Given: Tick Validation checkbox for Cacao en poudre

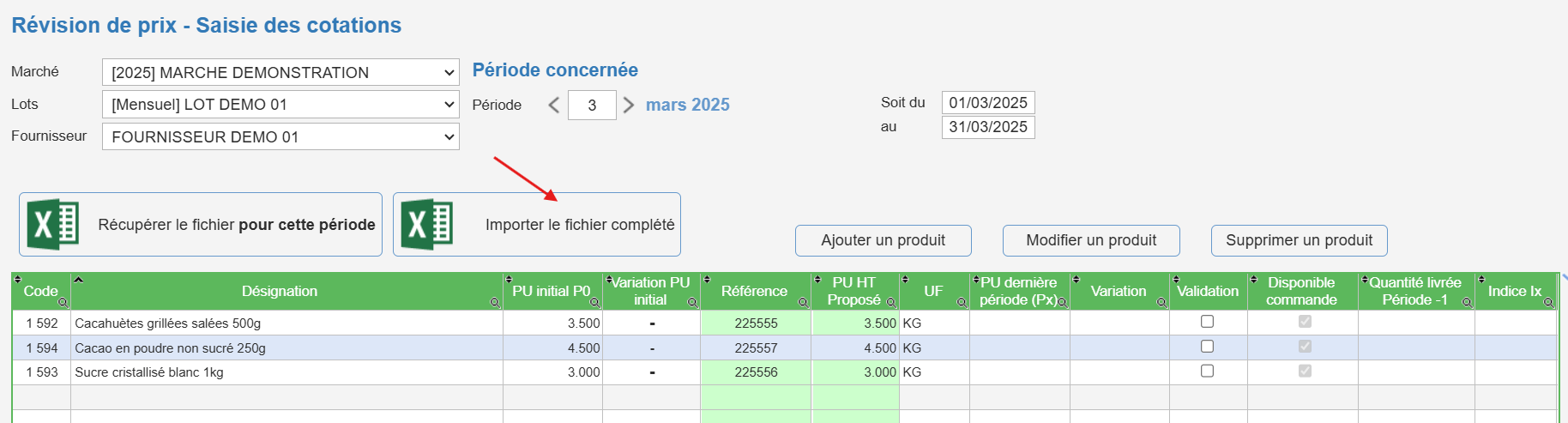Looking at the screenshot, I should click(x=1207, y=347).
